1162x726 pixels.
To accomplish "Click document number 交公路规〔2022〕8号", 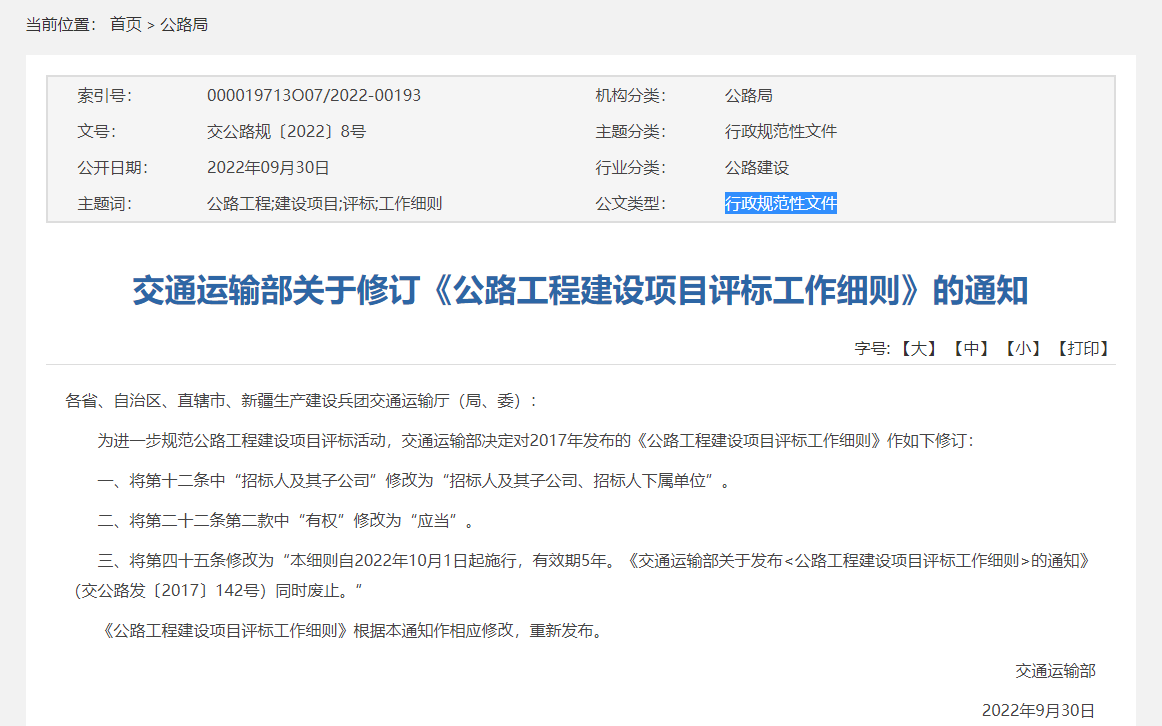I will (x=286, y=132).
